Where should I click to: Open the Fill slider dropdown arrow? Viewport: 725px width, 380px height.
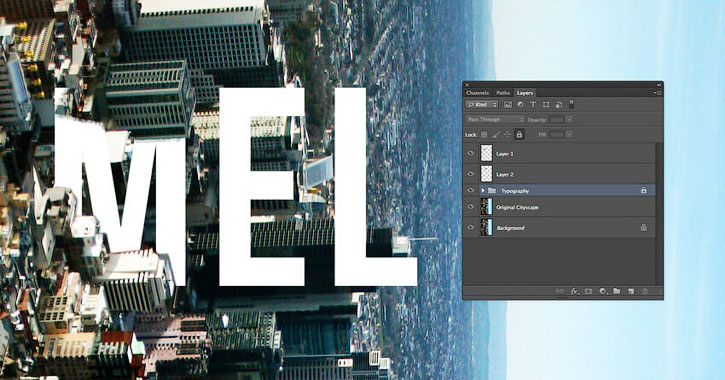pos(570,135)
